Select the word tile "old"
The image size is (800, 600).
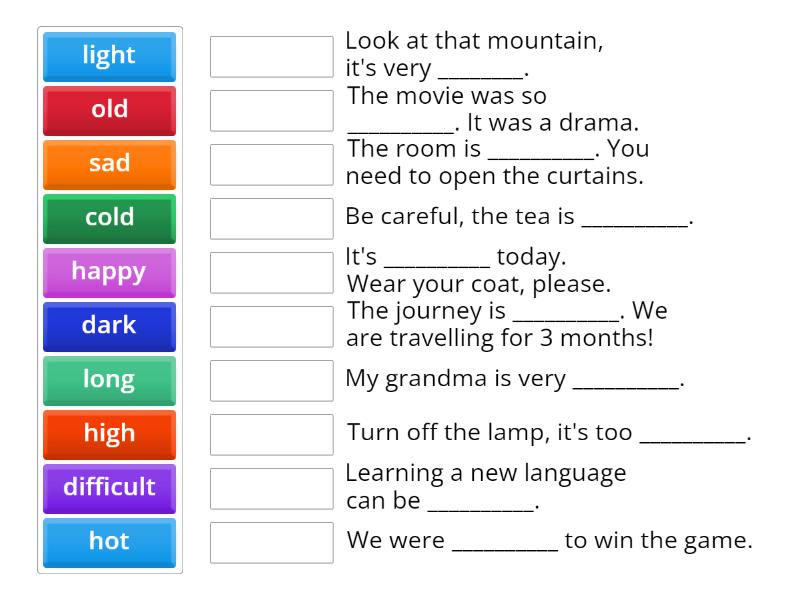click(108, 110)
